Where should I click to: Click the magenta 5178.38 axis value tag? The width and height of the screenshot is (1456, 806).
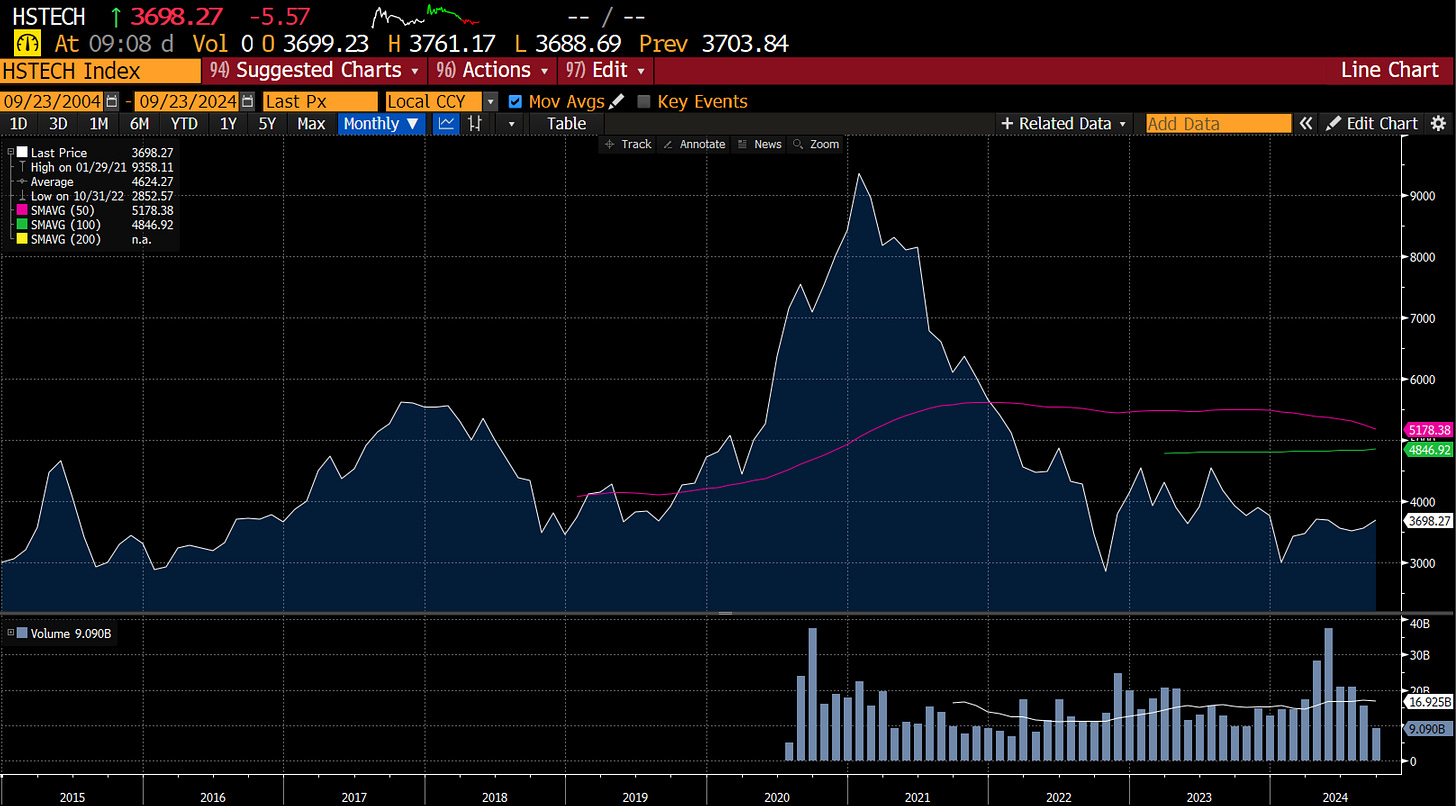pyautogui.click(x=1430, y=430)
